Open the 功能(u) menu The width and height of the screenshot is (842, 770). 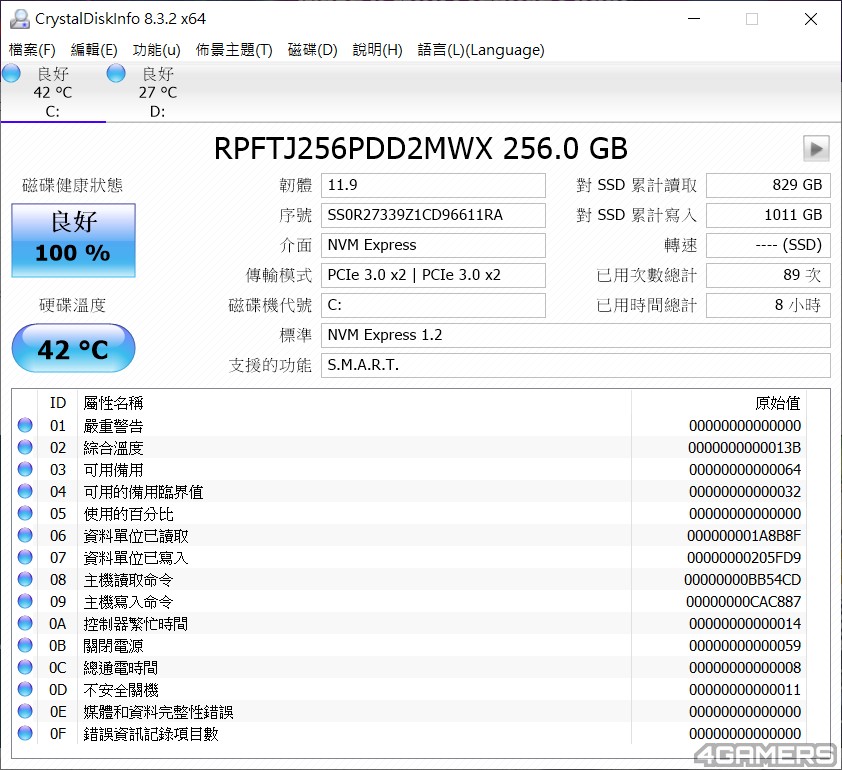coord(157,50)
